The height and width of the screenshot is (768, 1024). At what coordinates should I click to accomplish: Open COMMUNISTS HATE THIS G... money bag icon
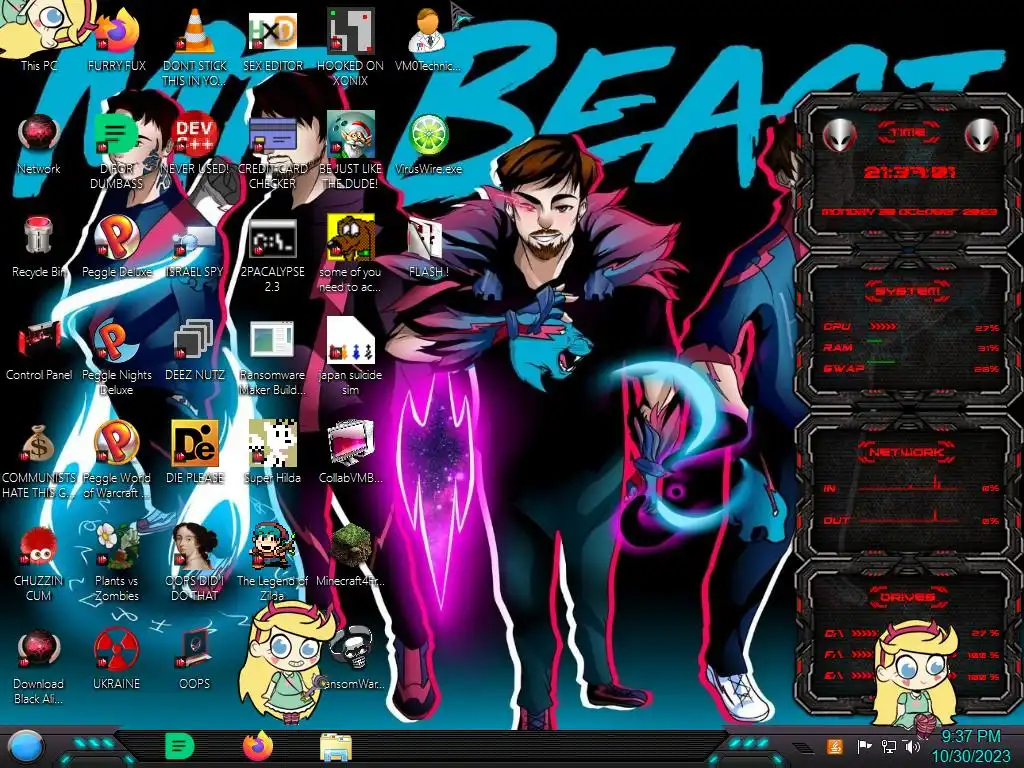pos(39,445)
